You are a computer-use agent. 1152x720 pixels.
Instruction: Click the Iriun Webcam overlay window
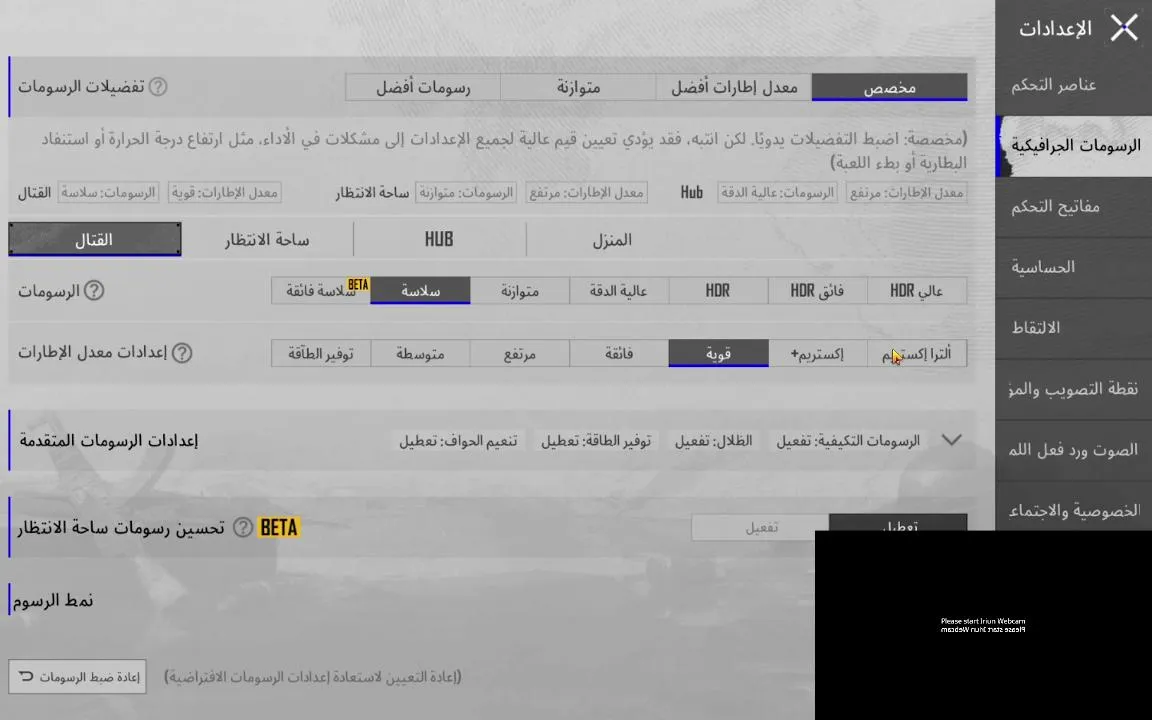tap(983, 624)
